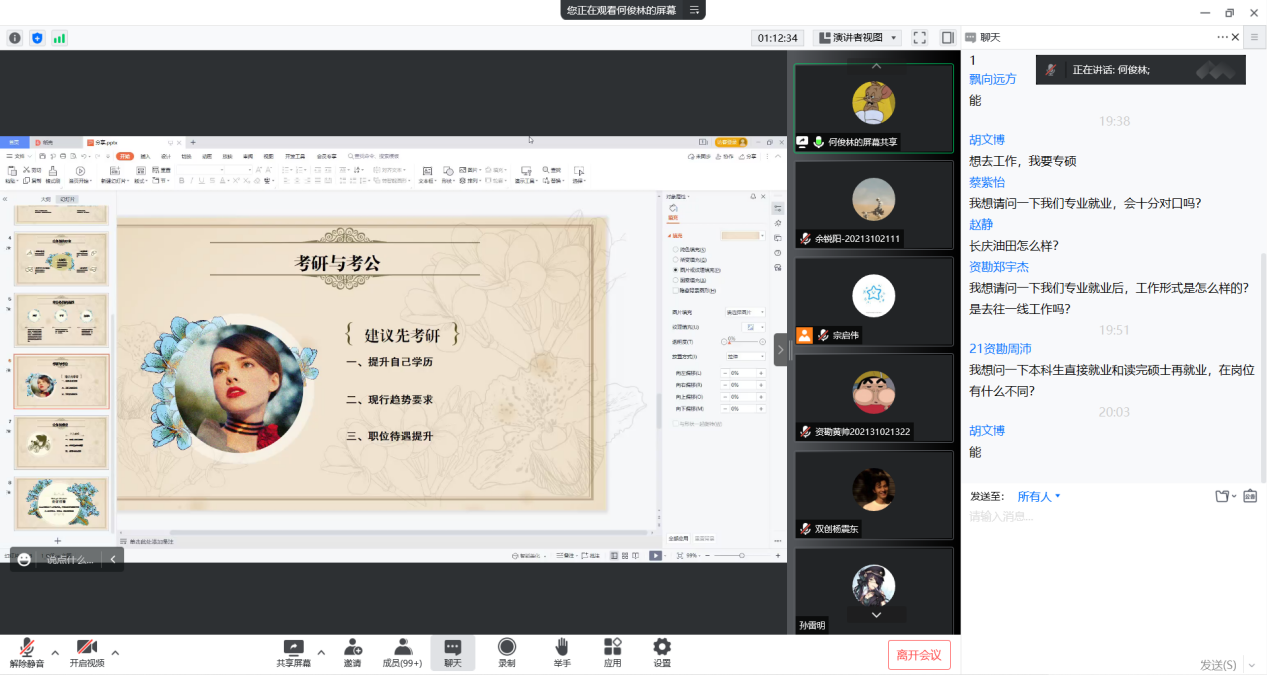Raise hand using the 举手 icon
Screen dimensions: 1267x675
pos(562,648)
